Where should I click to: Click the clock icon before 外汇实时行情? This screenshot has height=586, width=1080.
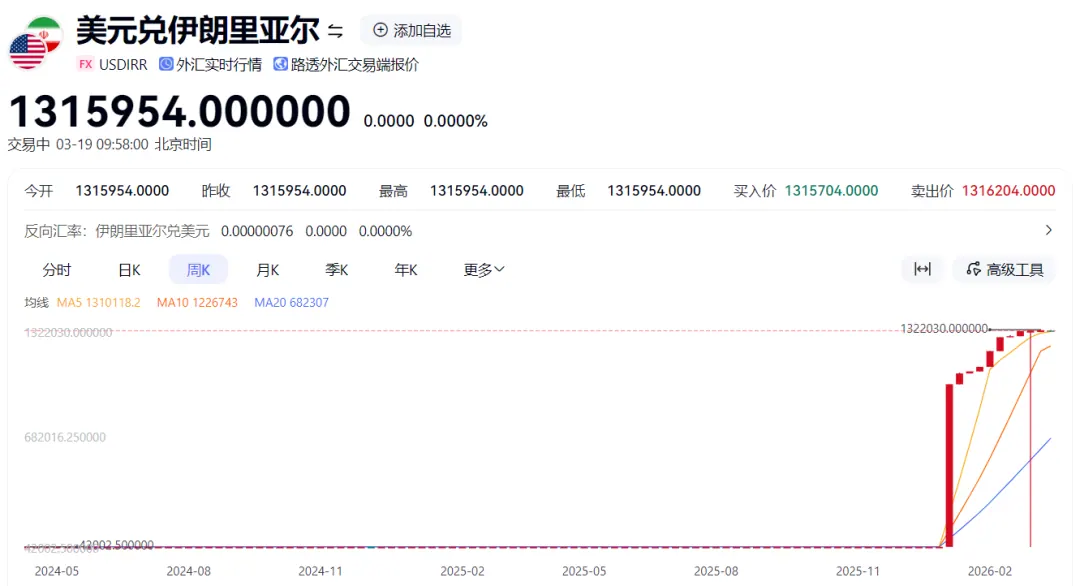[x=166, y=64]
